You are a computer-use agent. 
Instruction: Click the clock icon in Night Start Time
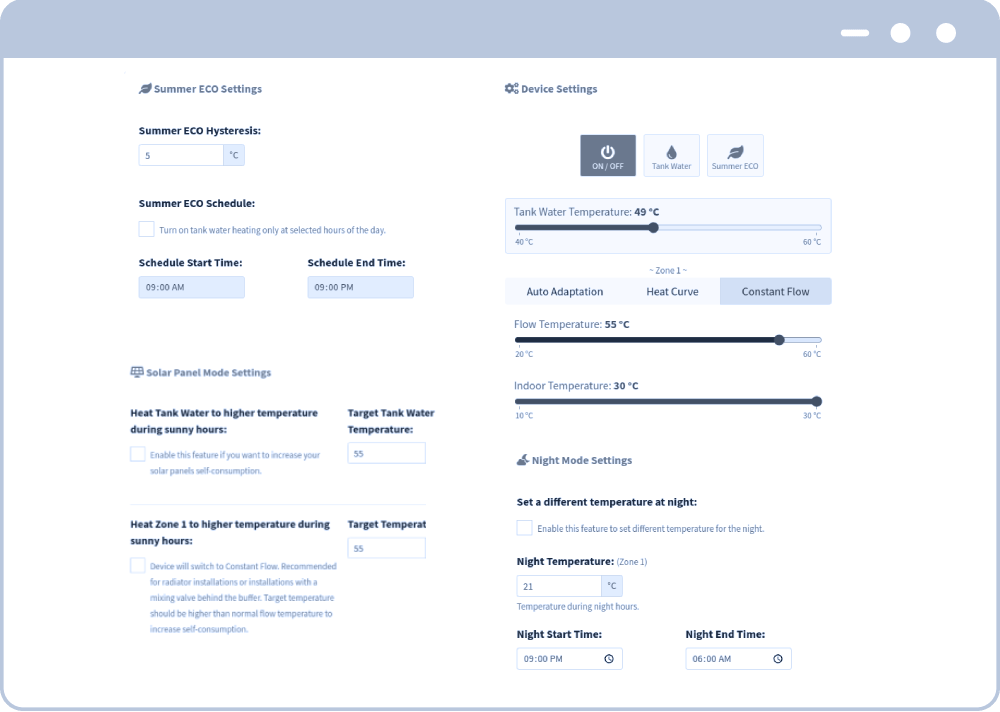609,659
